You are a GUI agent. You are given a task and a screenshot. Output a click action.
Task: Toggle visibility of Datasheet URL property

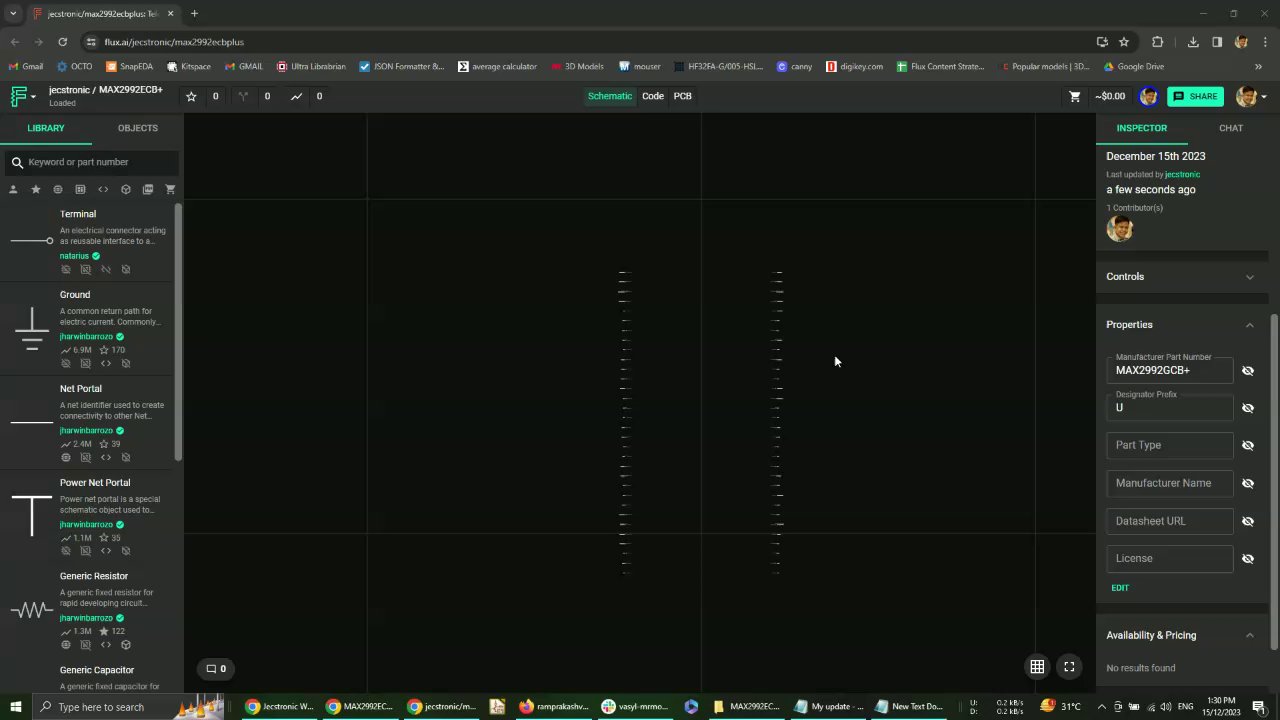point(1248,522)
